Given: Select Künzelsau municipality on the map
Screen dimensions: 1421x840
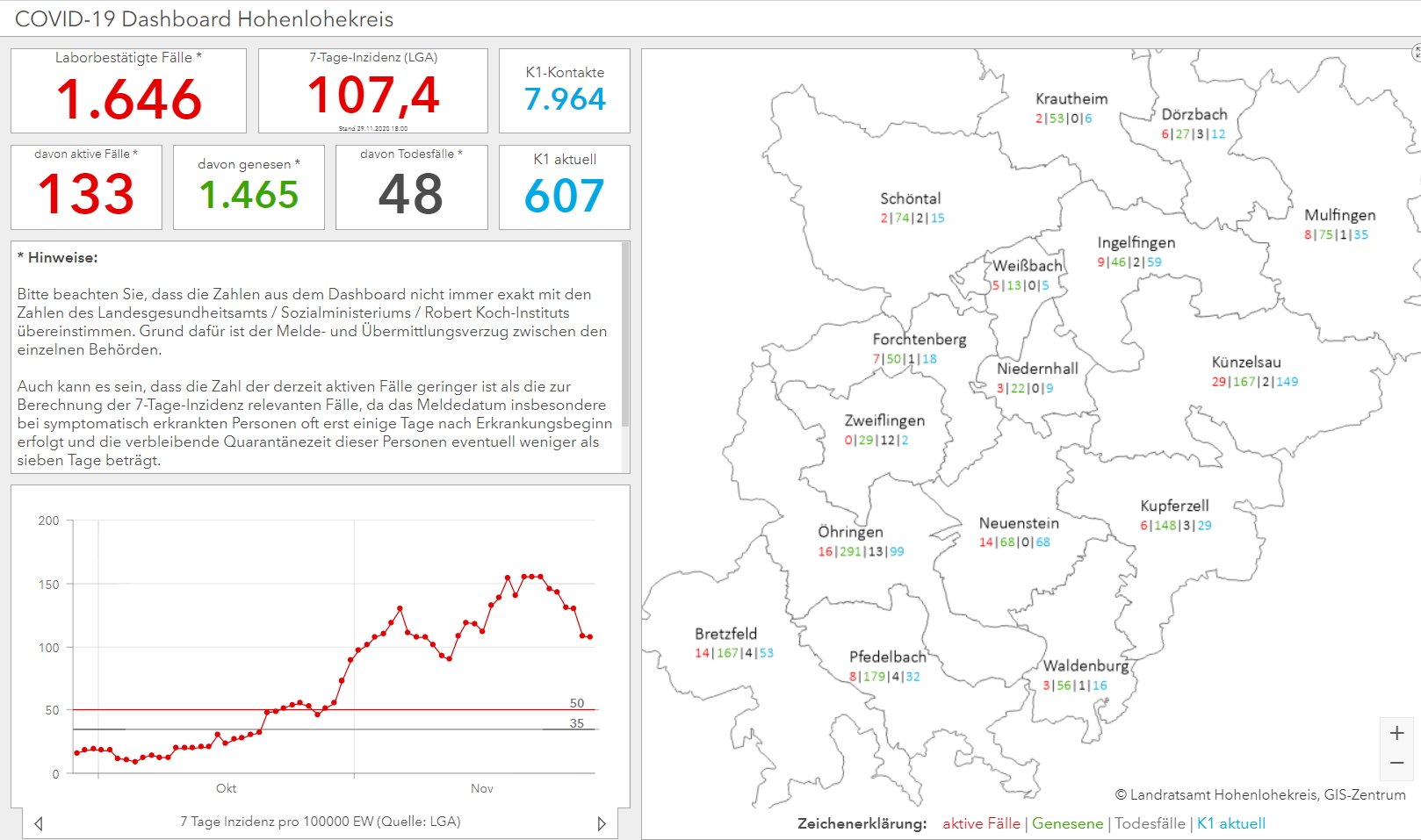Looking at the screenshot, I should 1245,363.
